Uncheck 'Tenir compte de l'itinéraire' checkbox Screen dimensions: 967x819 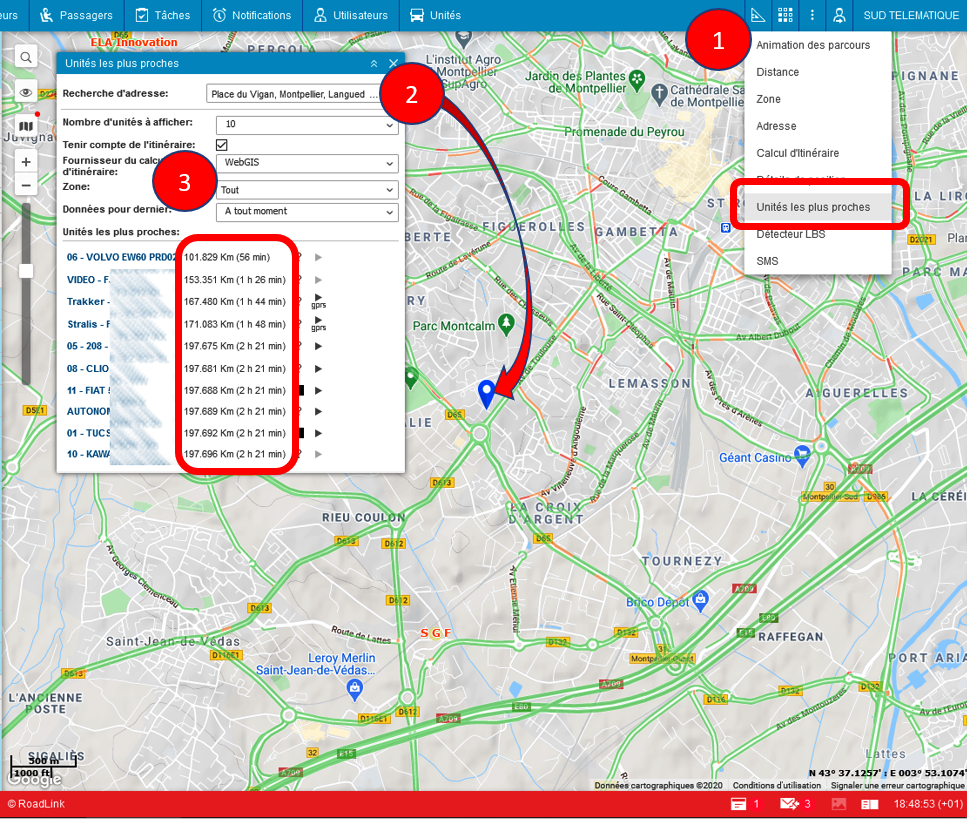pos(222,145)
